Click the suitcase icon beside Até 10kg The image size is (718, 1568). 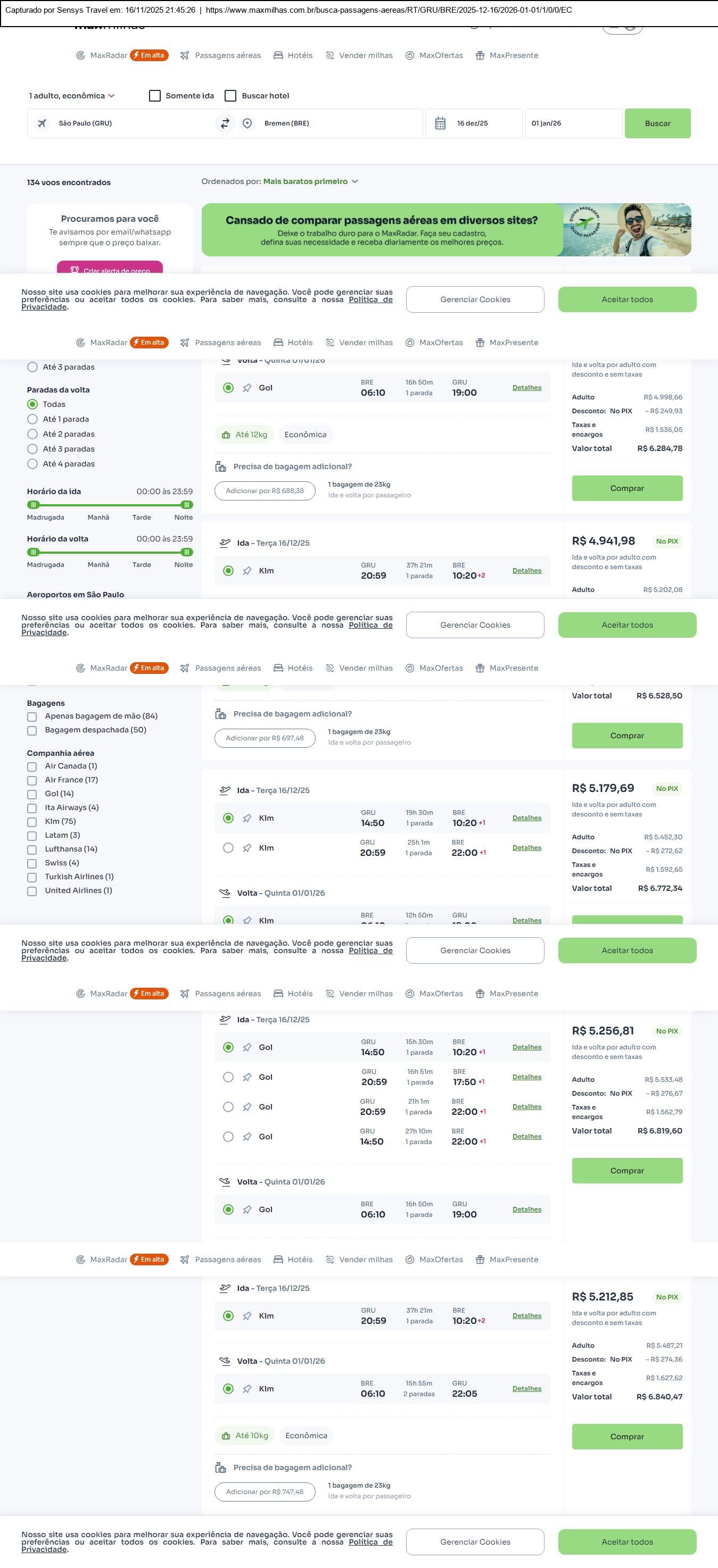click(226, 1436)
